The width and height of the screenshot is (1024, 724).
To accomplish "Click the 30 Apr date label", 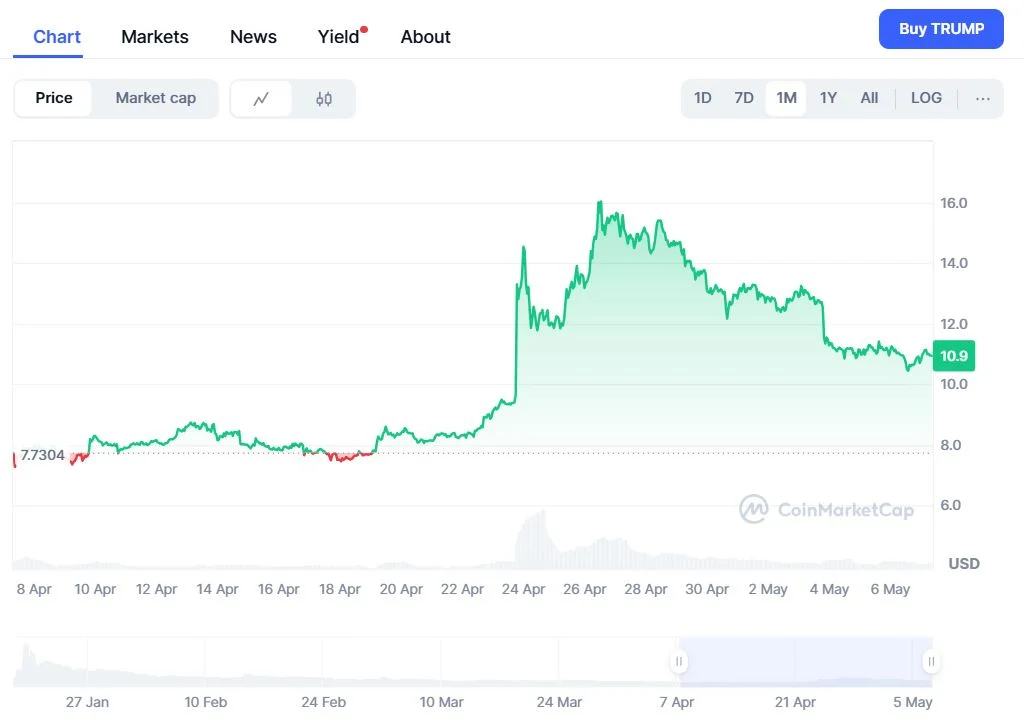I will (x=707, y=589).
